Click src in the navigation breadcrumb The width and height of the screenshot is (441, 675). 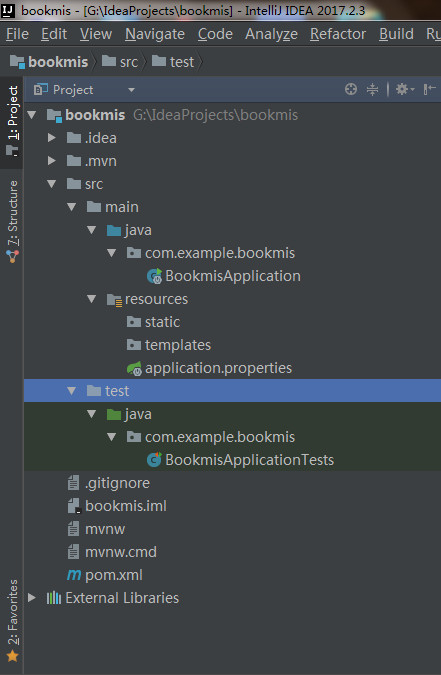click(x=120, y=62)
